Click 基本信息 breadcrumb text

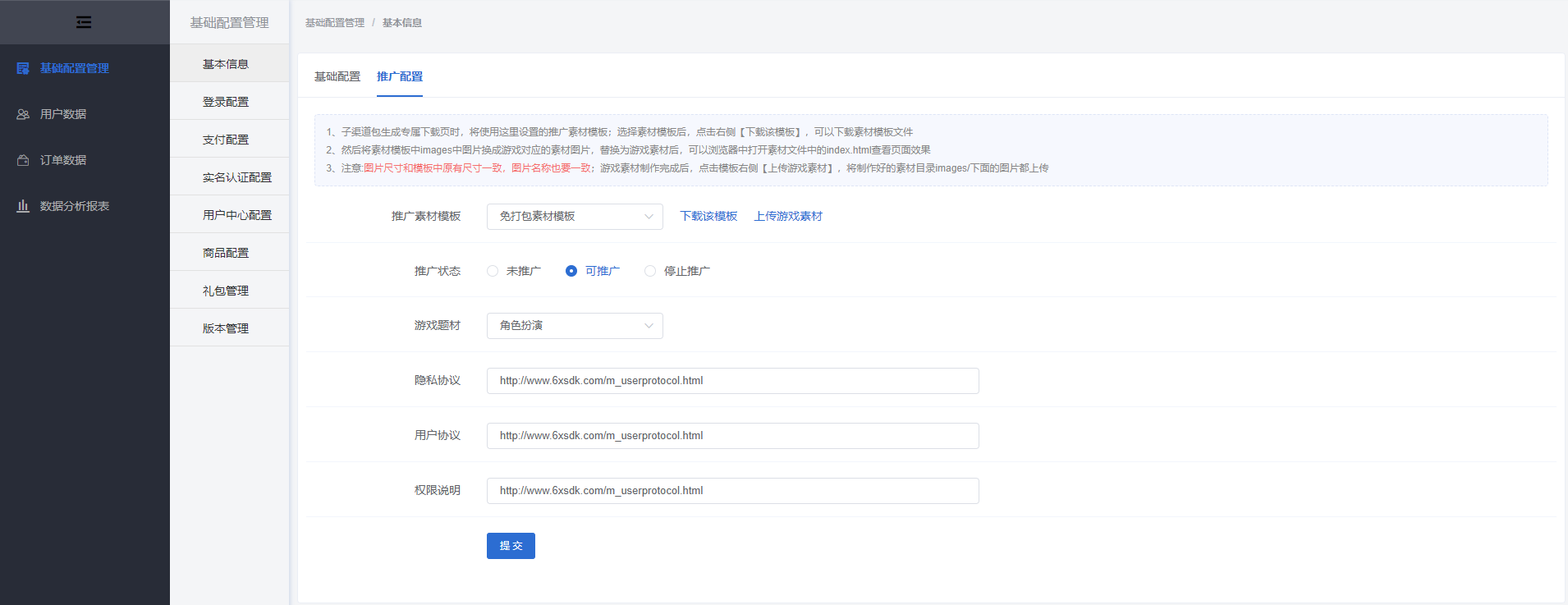pyautogui.click(x=402, y=23)
